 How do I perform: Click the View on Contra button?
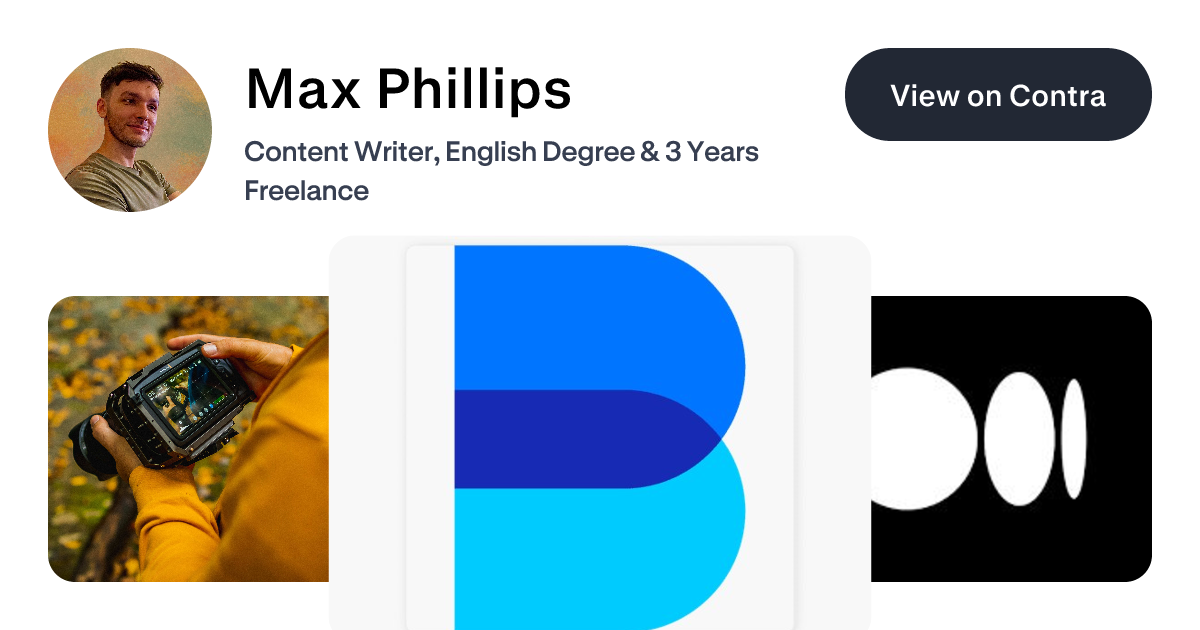point(998,95)
